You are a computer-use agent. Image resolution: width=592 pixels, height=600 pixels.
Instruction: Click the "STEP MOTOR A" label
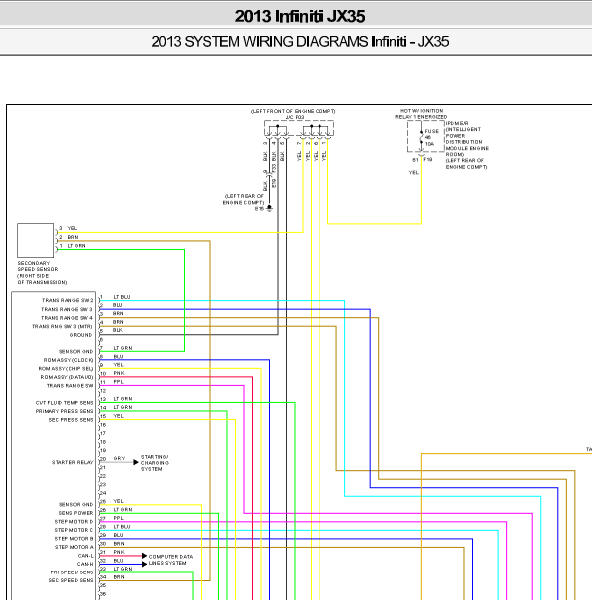74,547
